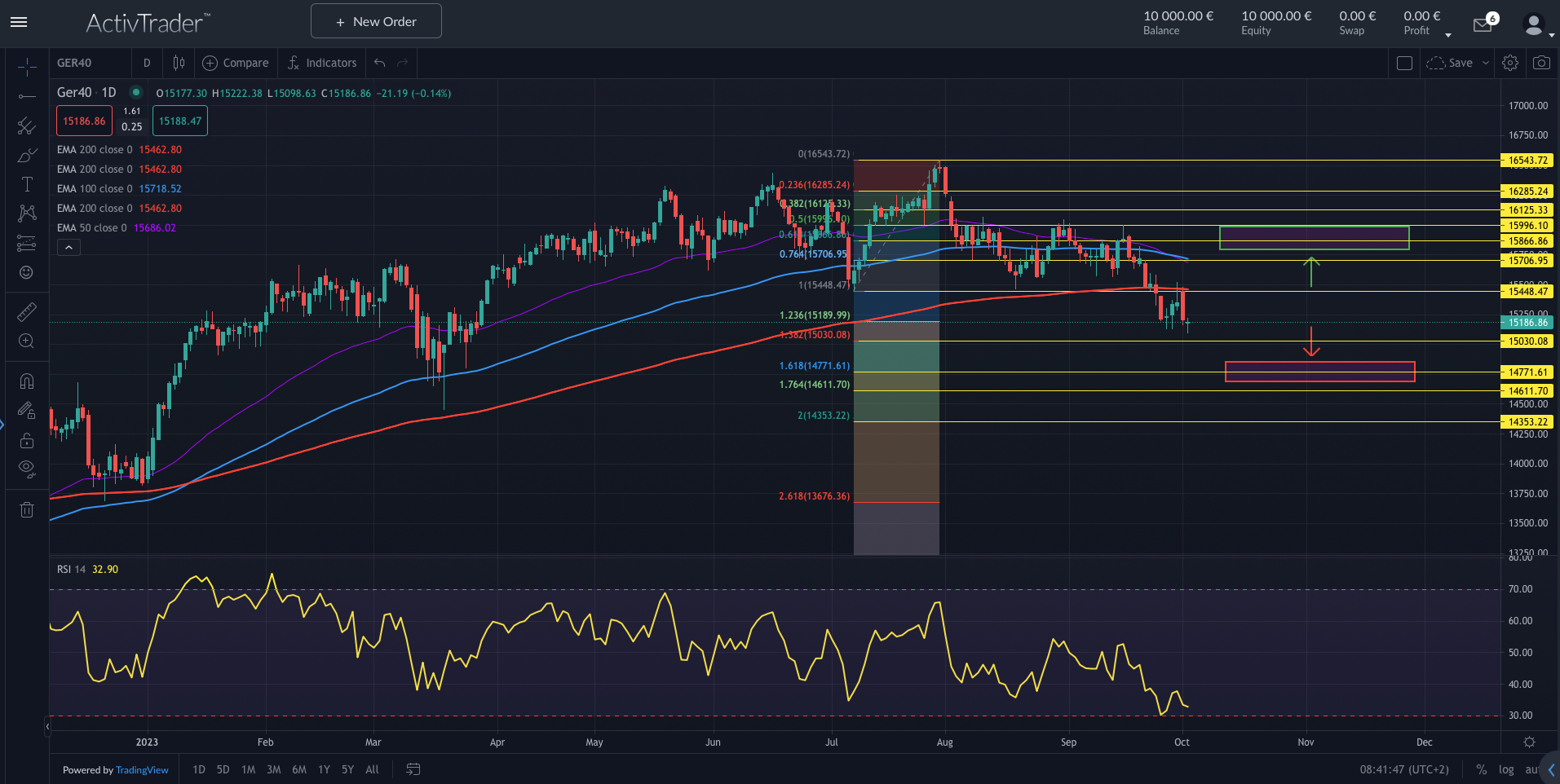
Task: Take a chart snapshot with the camera icon
Action: 1542,62
